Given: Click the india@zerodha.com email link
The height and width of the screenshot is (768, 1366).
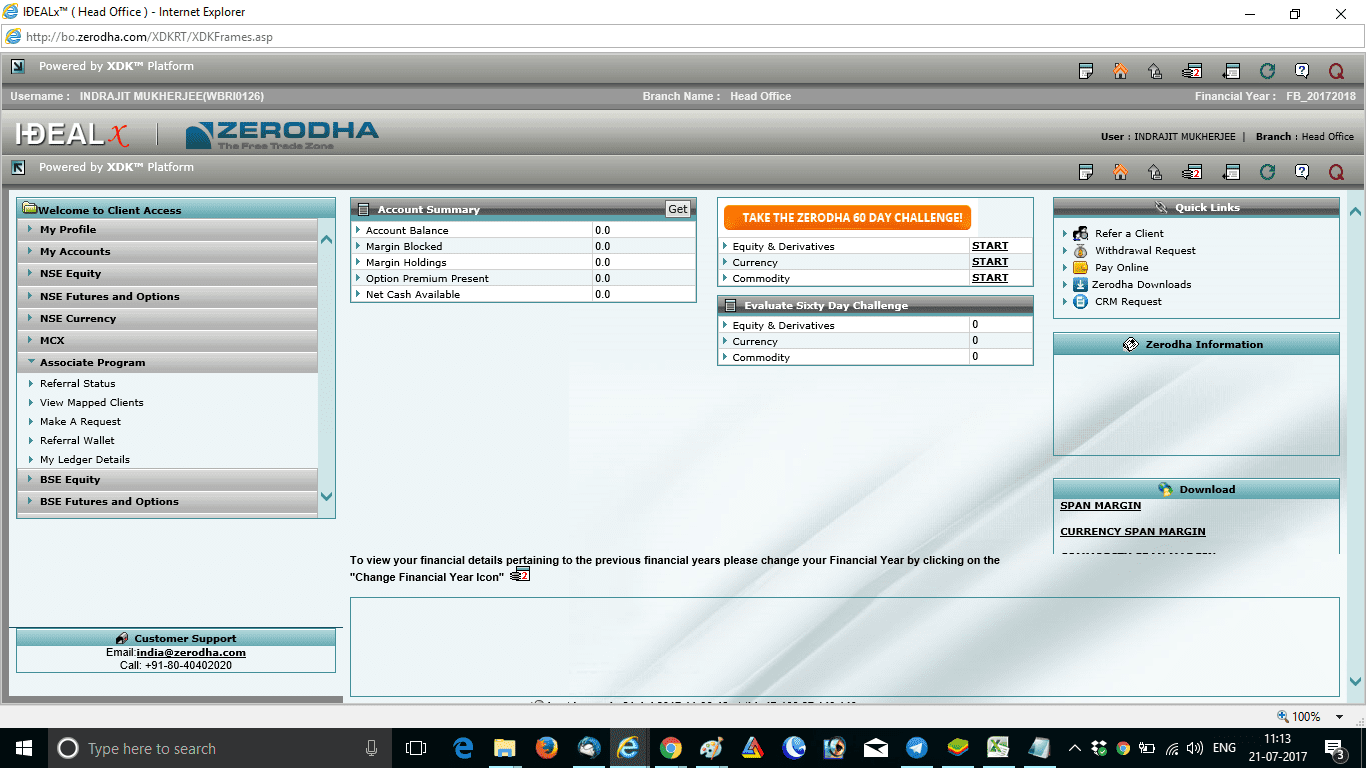Looking at the screenshot, I should [191, 653].
